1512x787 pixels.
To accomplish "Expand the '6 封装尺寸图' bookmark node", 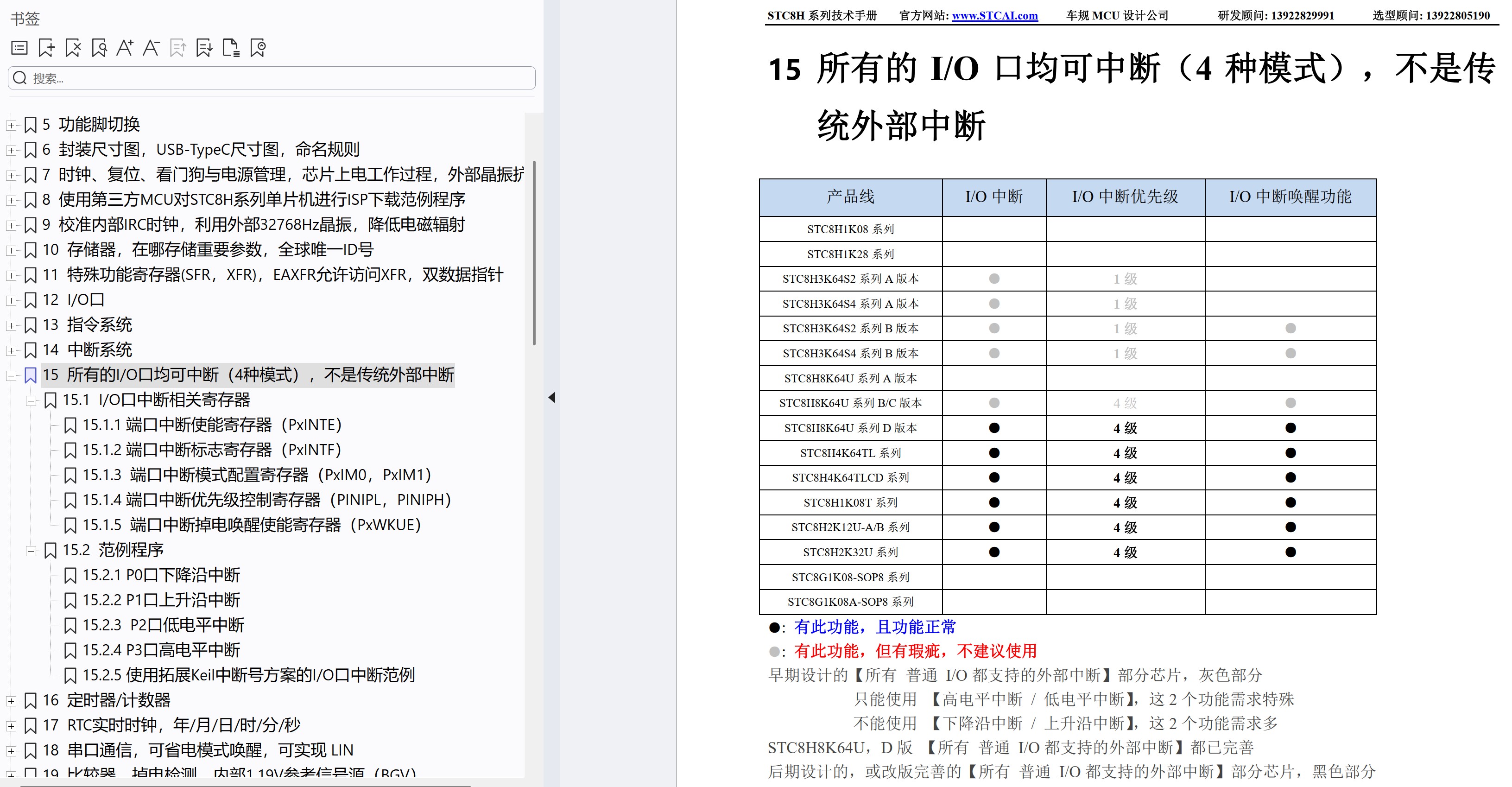I will [x=11, y=150].
